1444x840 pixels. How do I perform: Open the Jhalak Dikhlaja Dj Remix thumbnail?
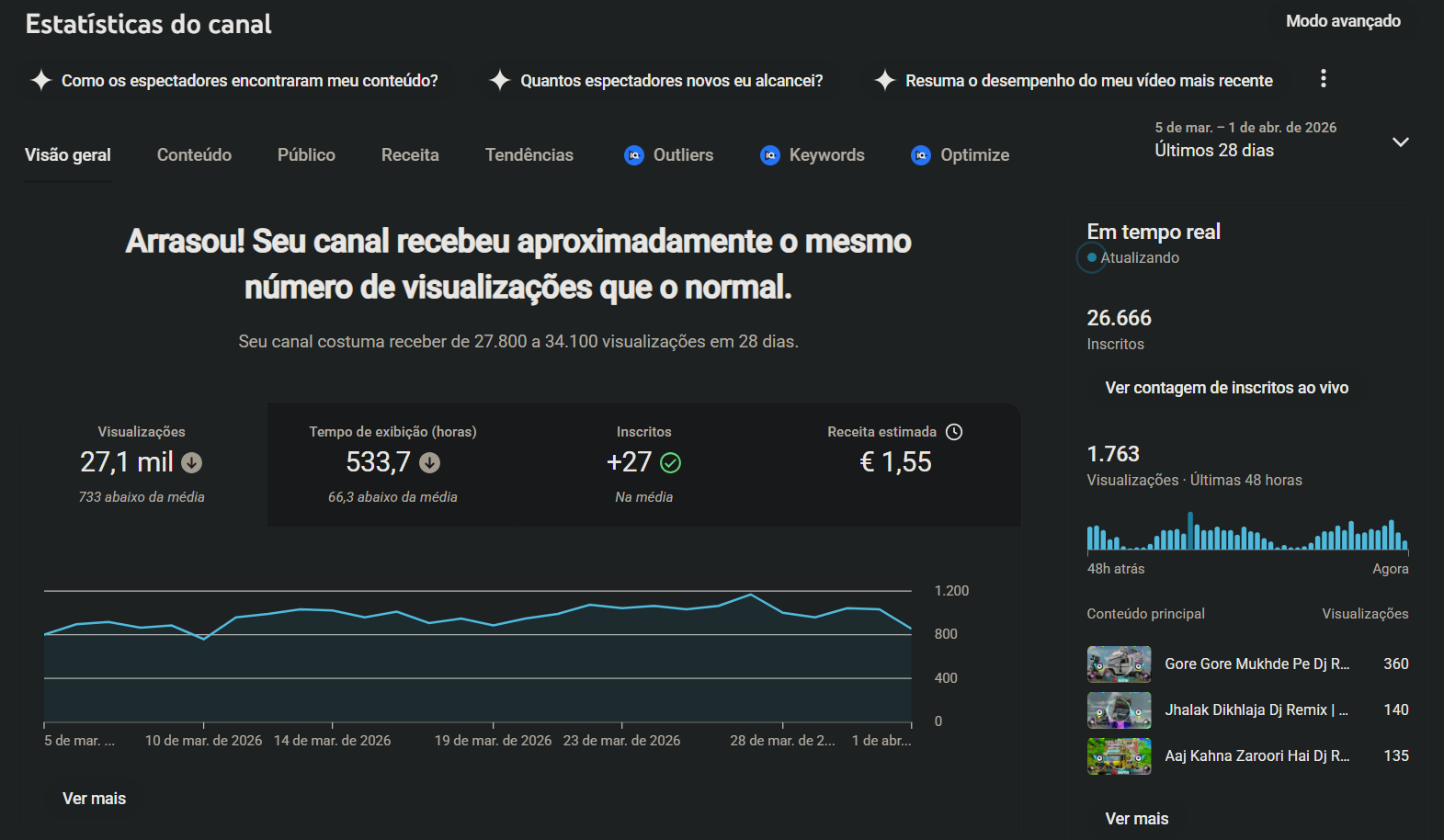1119,709
